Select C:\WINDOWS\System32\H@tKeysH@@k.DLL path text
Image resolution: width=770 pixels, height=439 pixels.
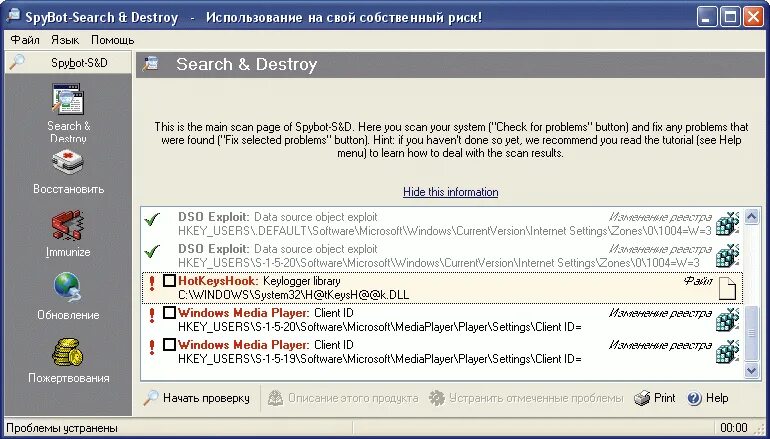point(293,295)
